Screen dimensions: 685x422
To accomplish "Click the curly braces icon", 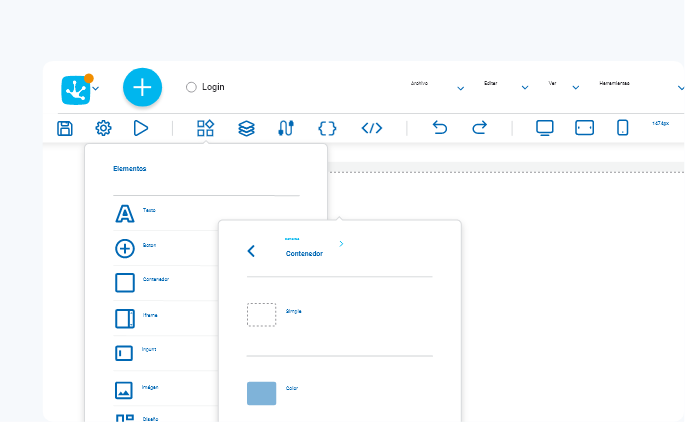I will click(327, 128).
